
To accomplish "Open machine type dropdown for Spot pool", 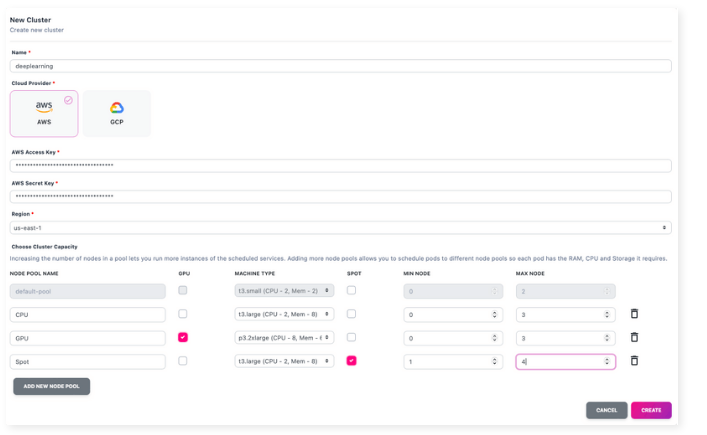I will click(285, 361).
